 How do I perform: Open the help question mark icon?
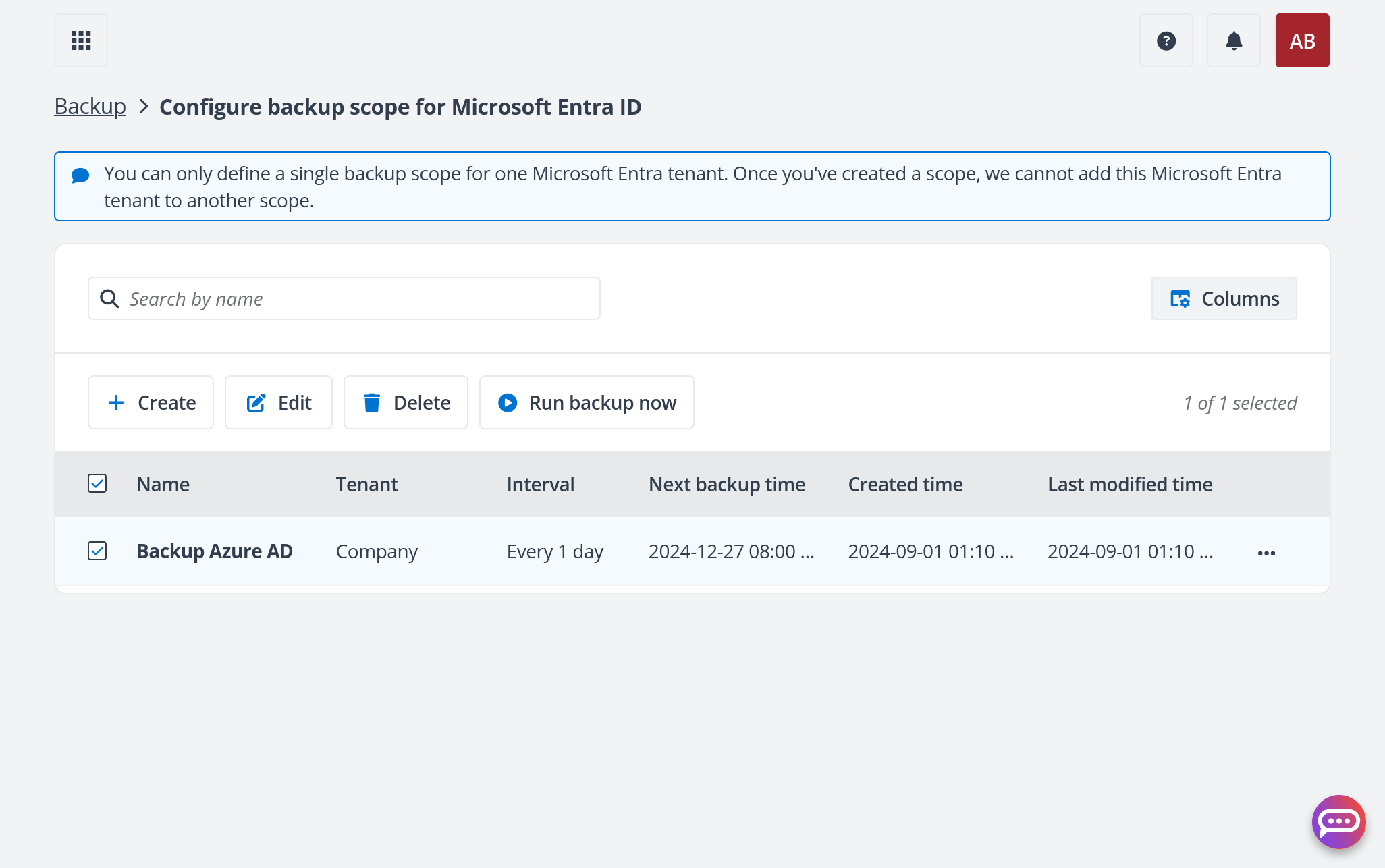click(1166, 40)
